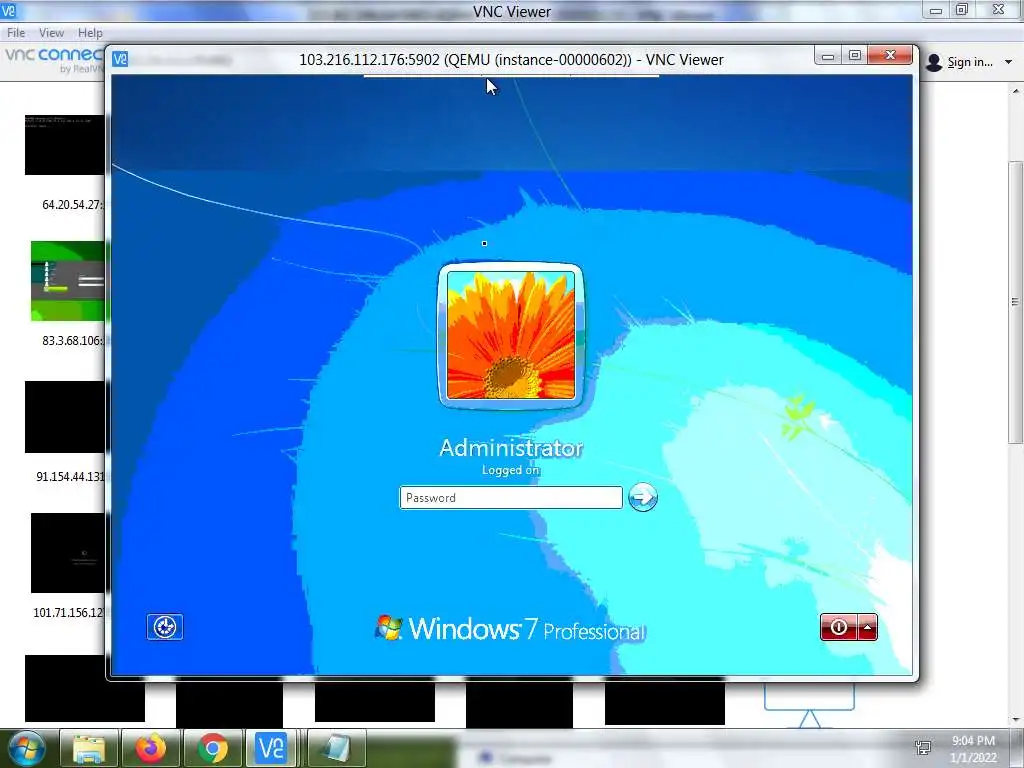The height and width of the screenshot is (768, 1024).
Task: Open the Help menu
Action: click(x=90, y=33)
